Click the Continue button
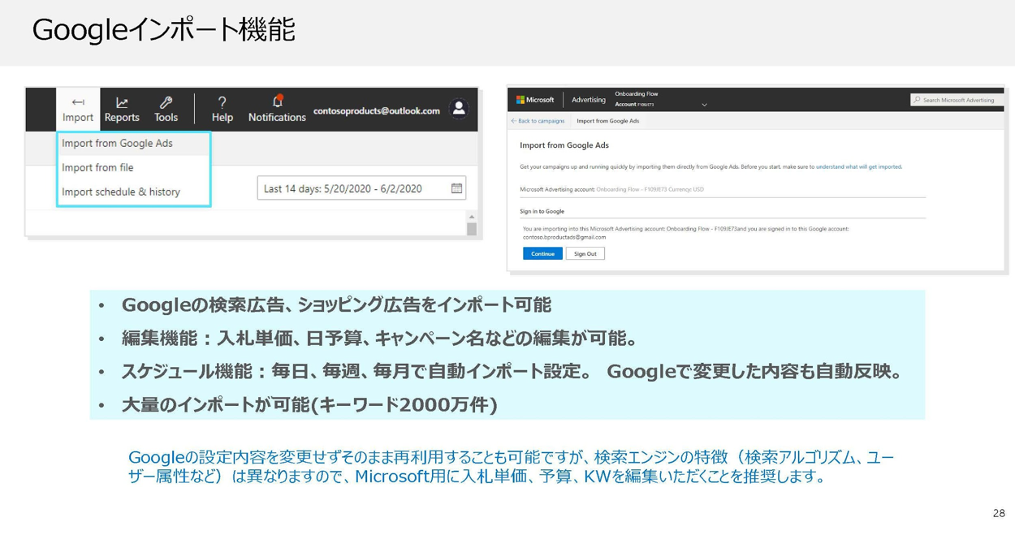1016x535 pixels. click(542, 254)
